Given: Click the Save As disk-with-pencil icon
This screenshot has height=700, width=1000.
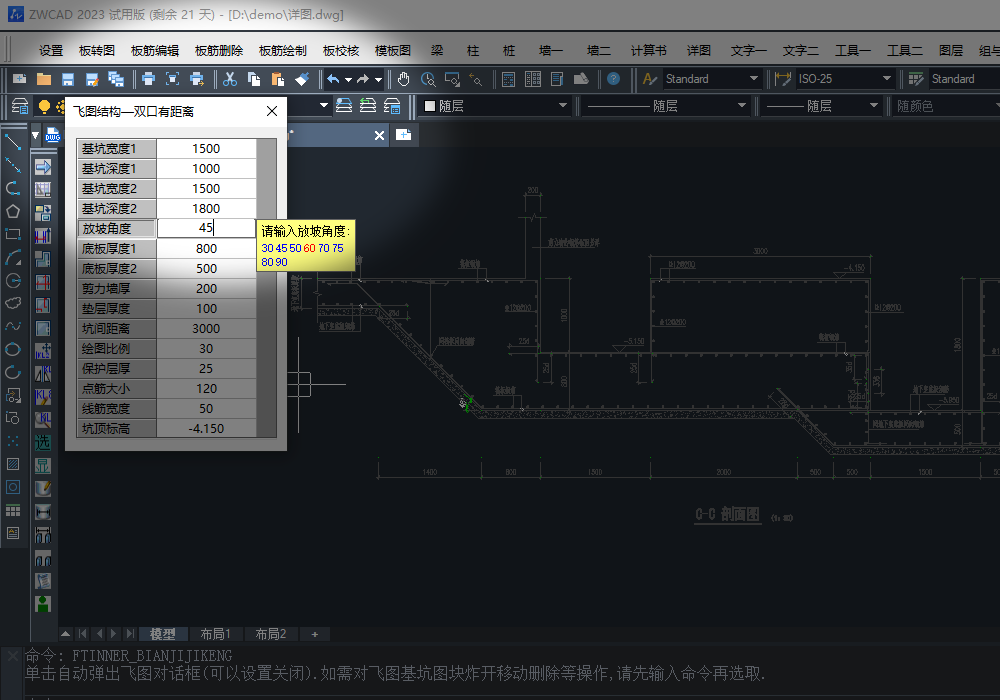Looking at the screenshot, I should coord(92,79).
